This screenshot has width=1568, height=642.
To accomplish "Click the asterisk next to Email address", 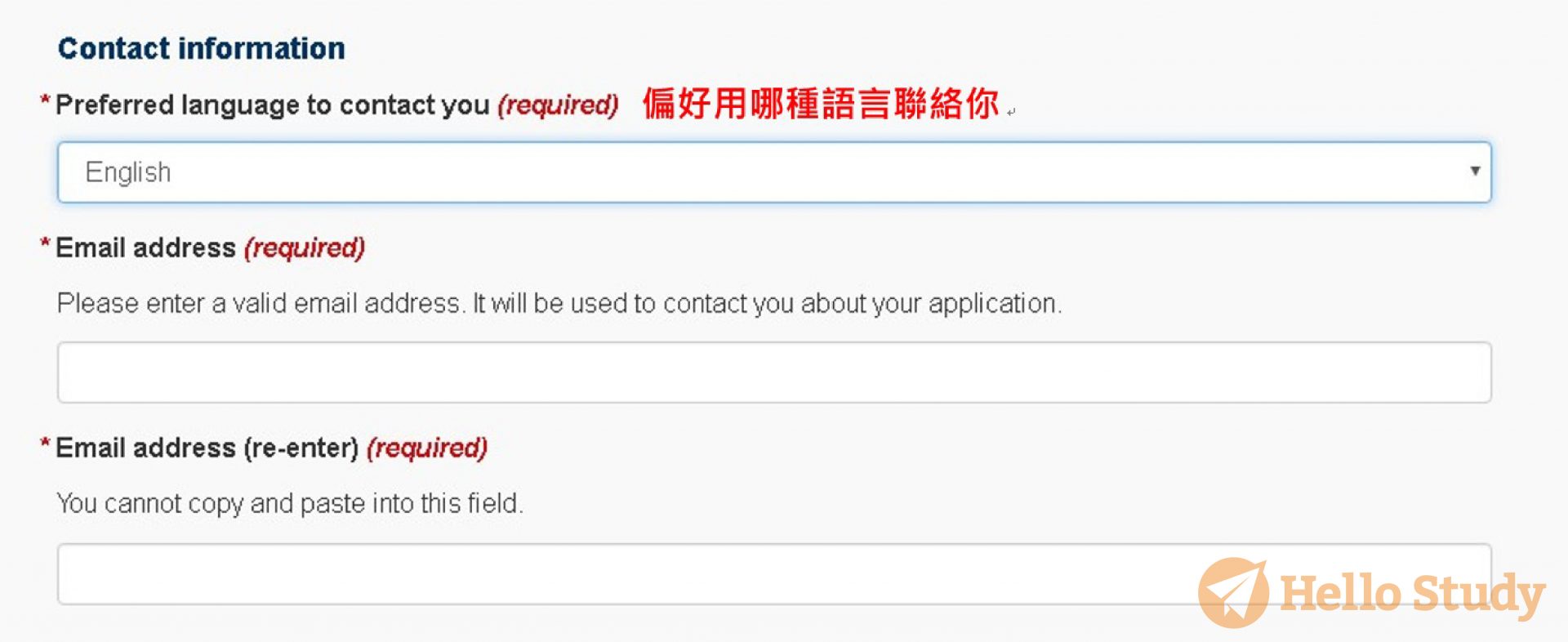I will [45, 241].
